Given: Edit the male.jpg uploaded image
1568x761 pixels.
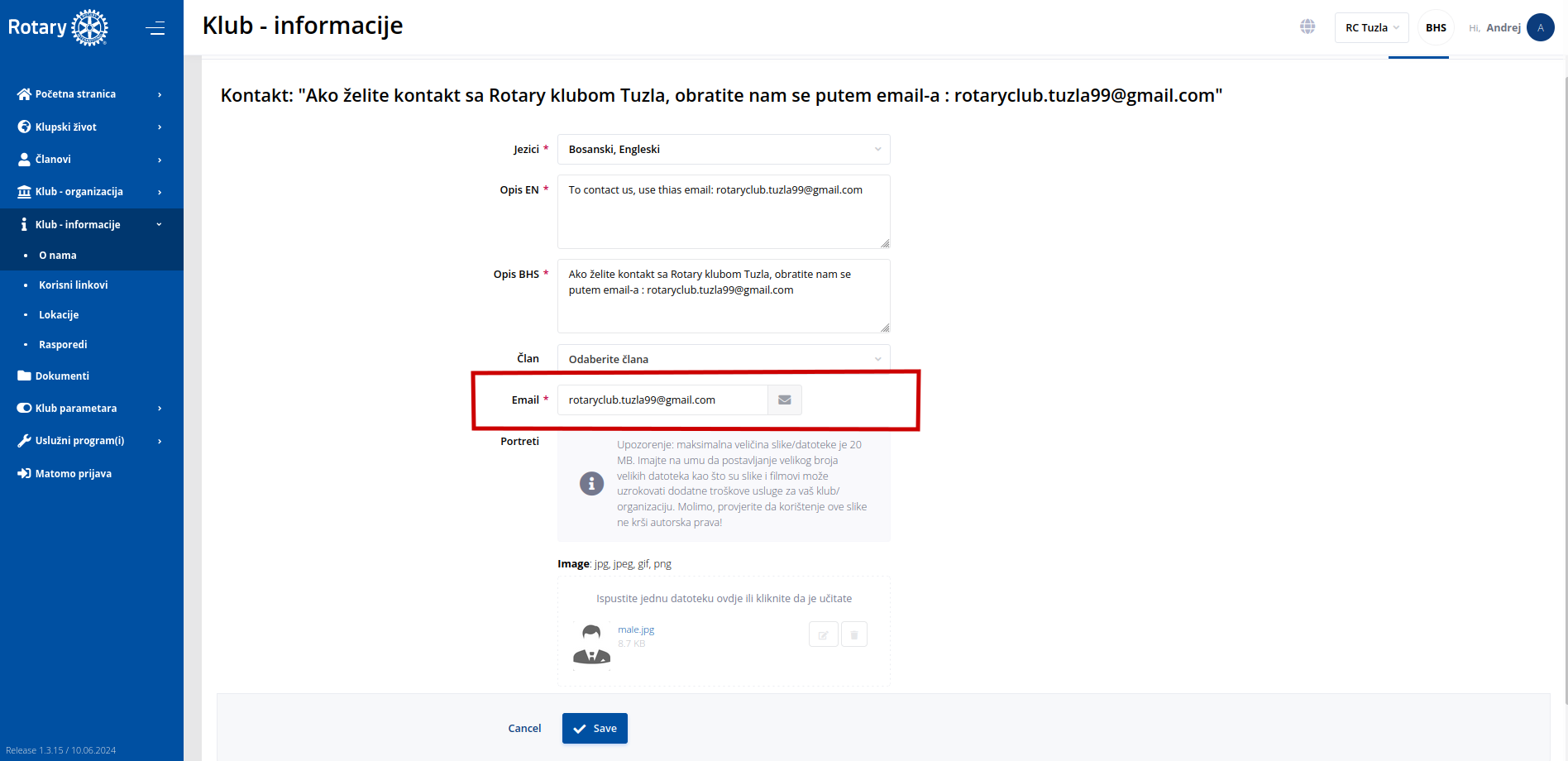Looking at the screenshot, I should pyautogui.click(x=823, y=634).
